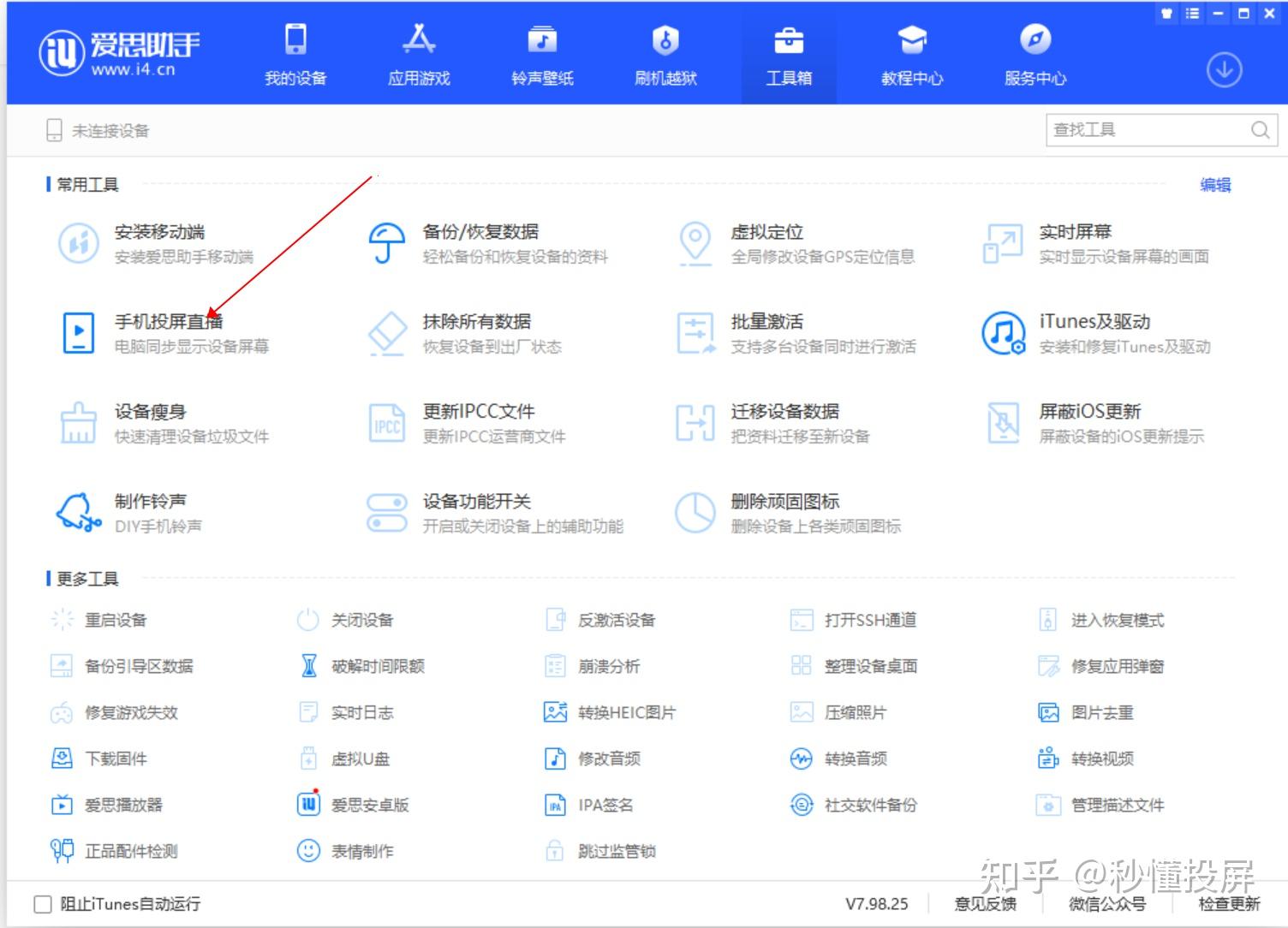1288x928 pixels.
Task: Click IPA签名 icon
Action: (x=556, y=805)
